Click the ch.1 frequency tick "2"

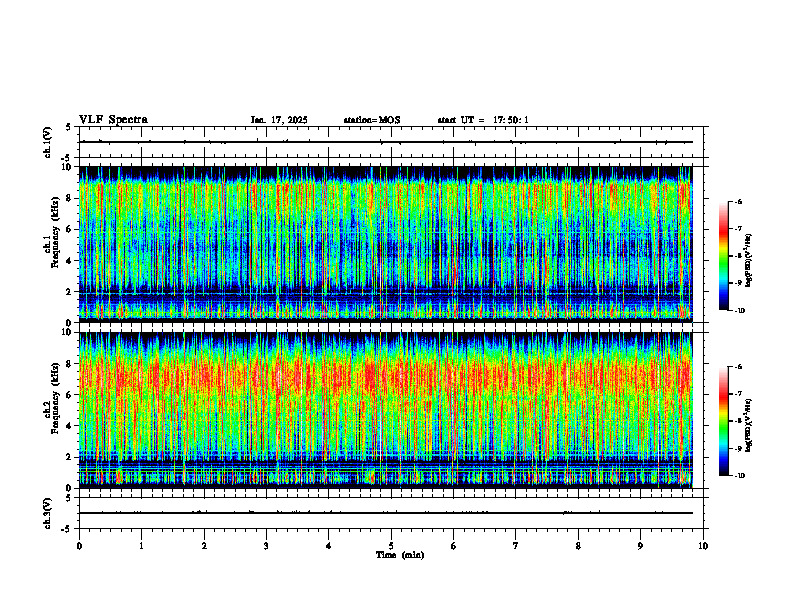pyautogui.click(x=70, y=291)
